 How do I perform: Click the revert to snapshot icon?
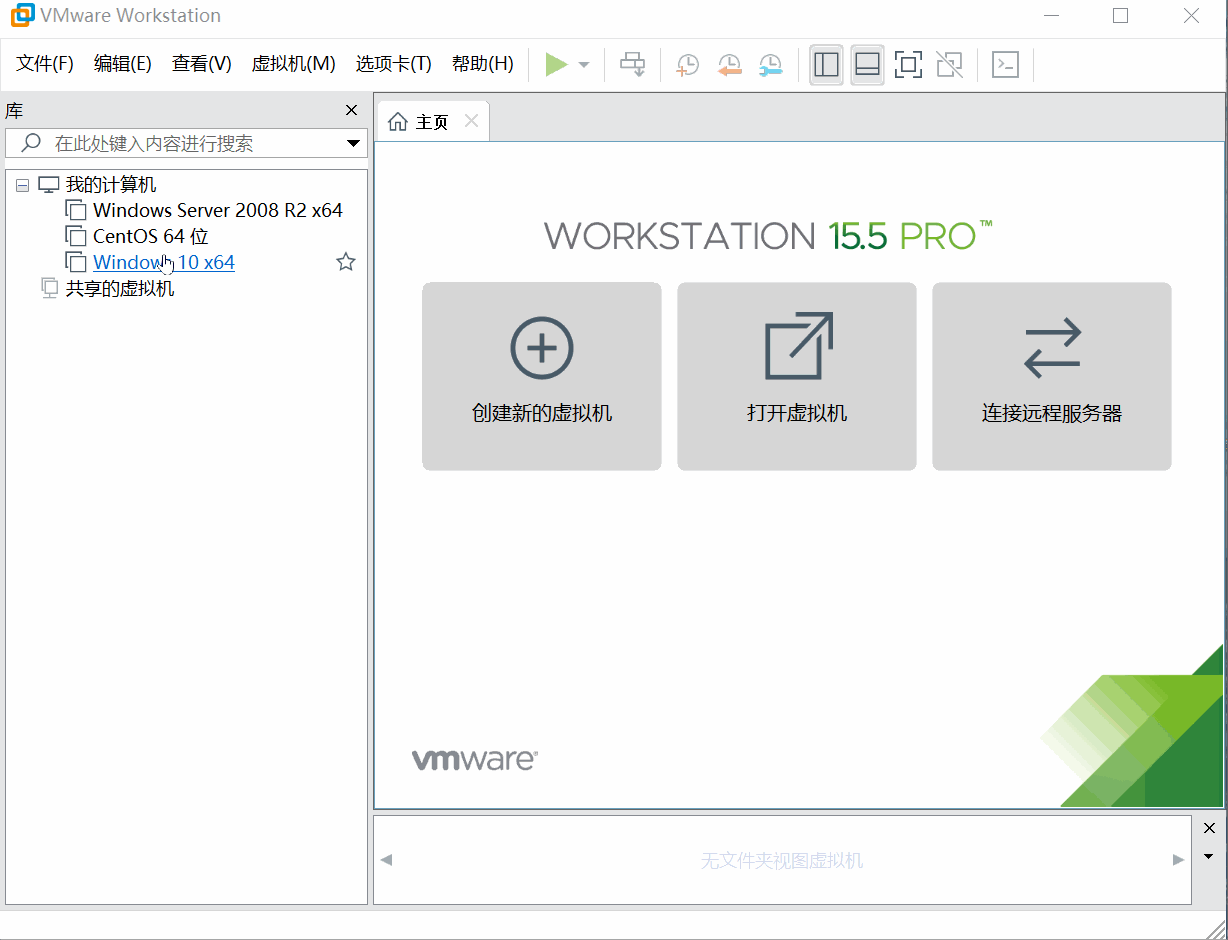point(729,65)
